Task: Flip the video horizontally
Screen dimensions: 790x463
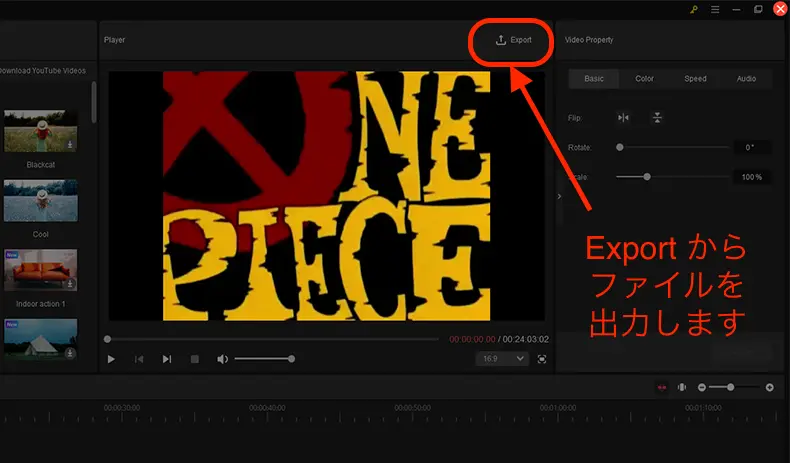Action: pyautogui.click(x=623, y=117)
